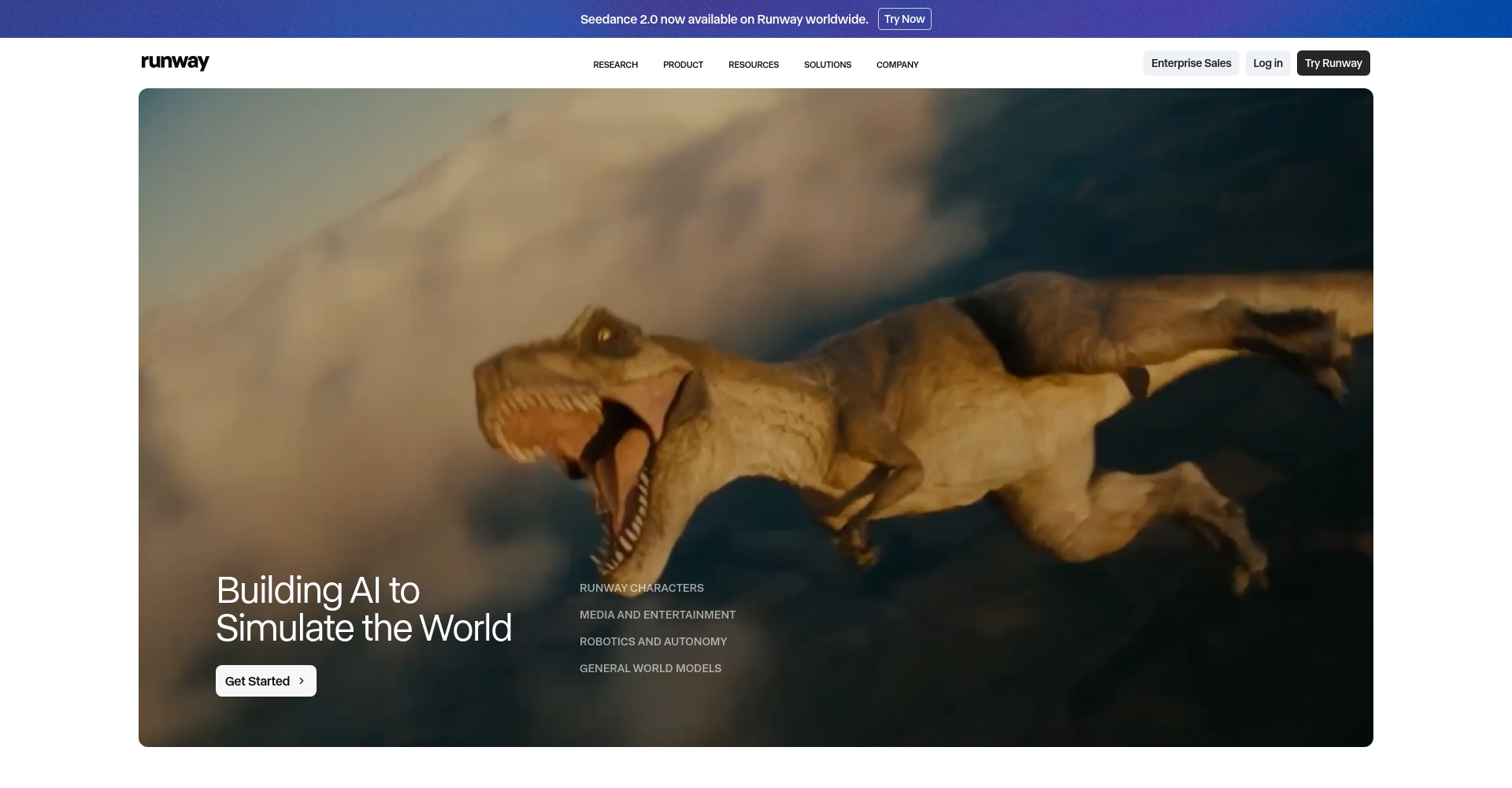1512x788 pixels.
Task: Click the runway logo
Action: (175, 63)
